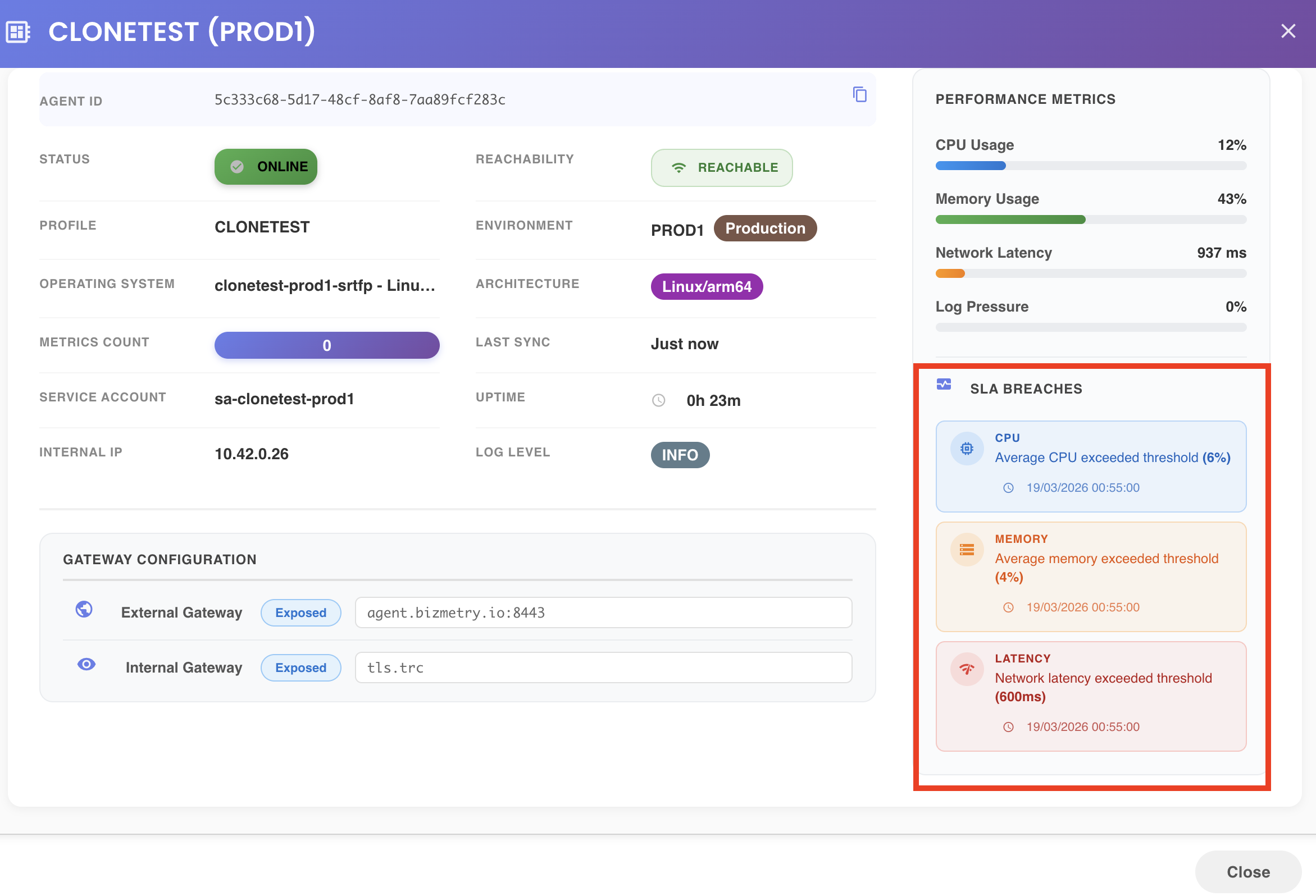Click the Internal Gateway label

184,668
